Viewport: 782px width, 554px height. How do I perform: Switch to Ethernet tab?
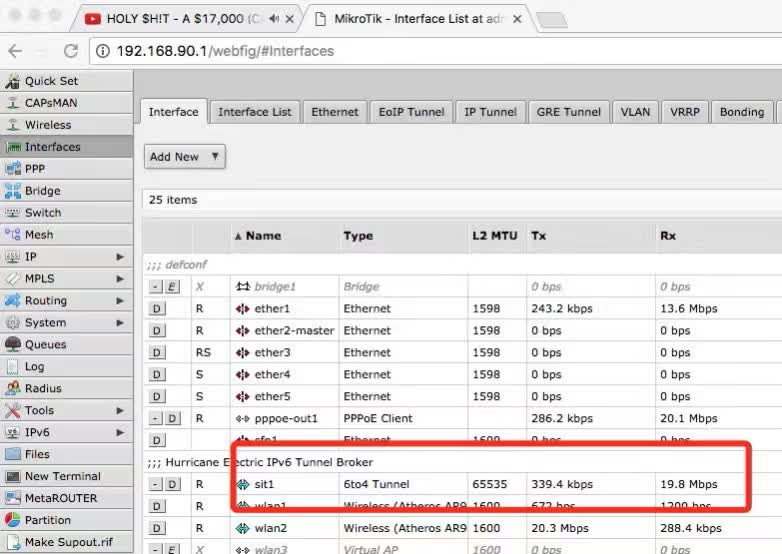pos(335,112)
